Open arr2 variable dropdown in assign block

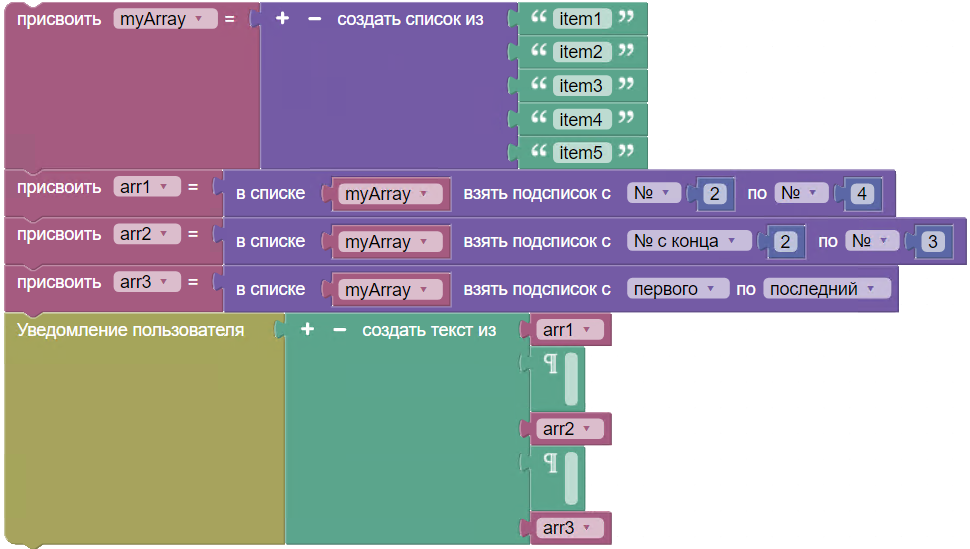147,234
